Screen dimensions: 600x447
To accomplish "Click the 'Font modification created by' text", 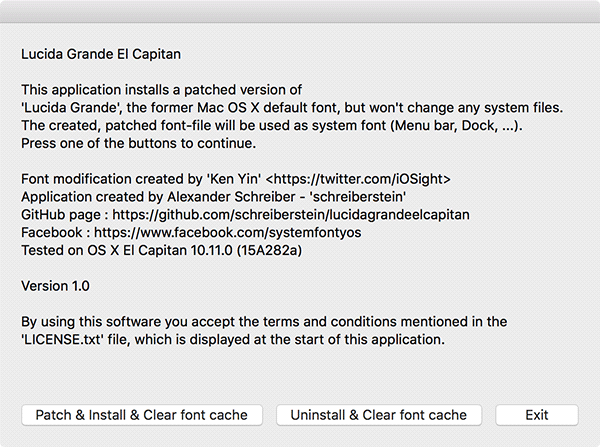I will coord(110,179).
